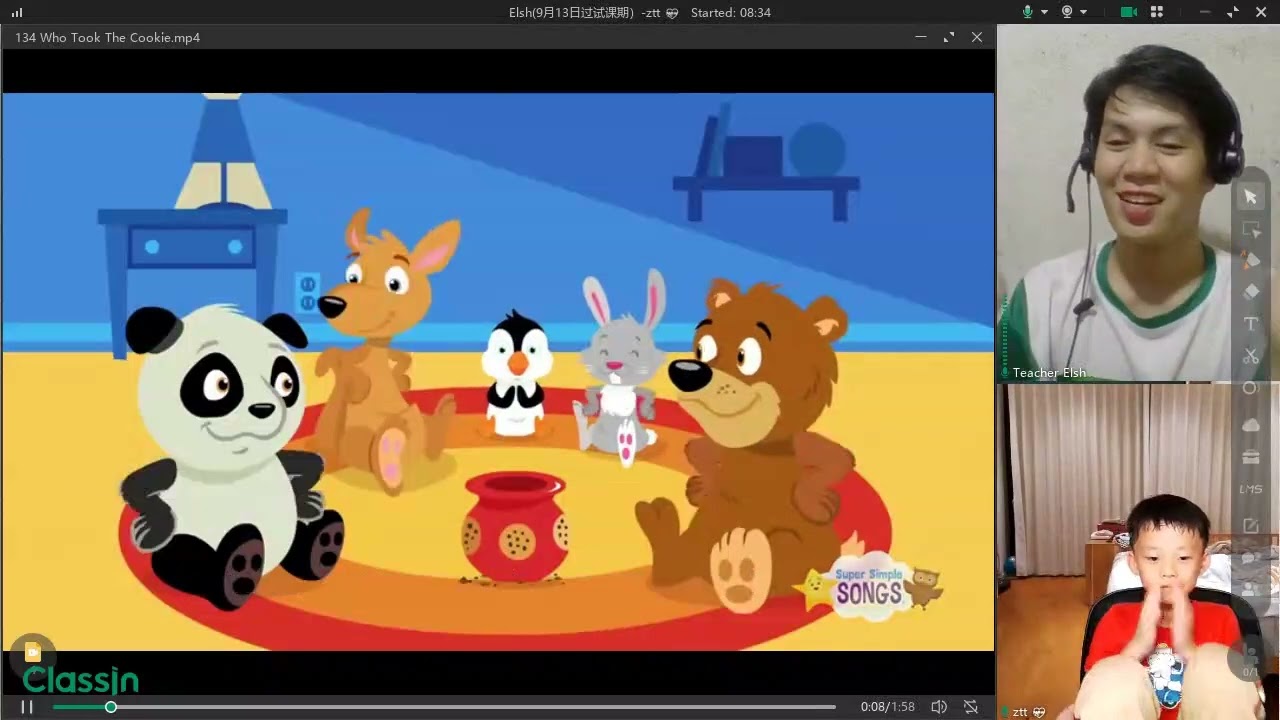The image size is (1280, 720).
Task: Click the signal strength icon
Action: 17,12
